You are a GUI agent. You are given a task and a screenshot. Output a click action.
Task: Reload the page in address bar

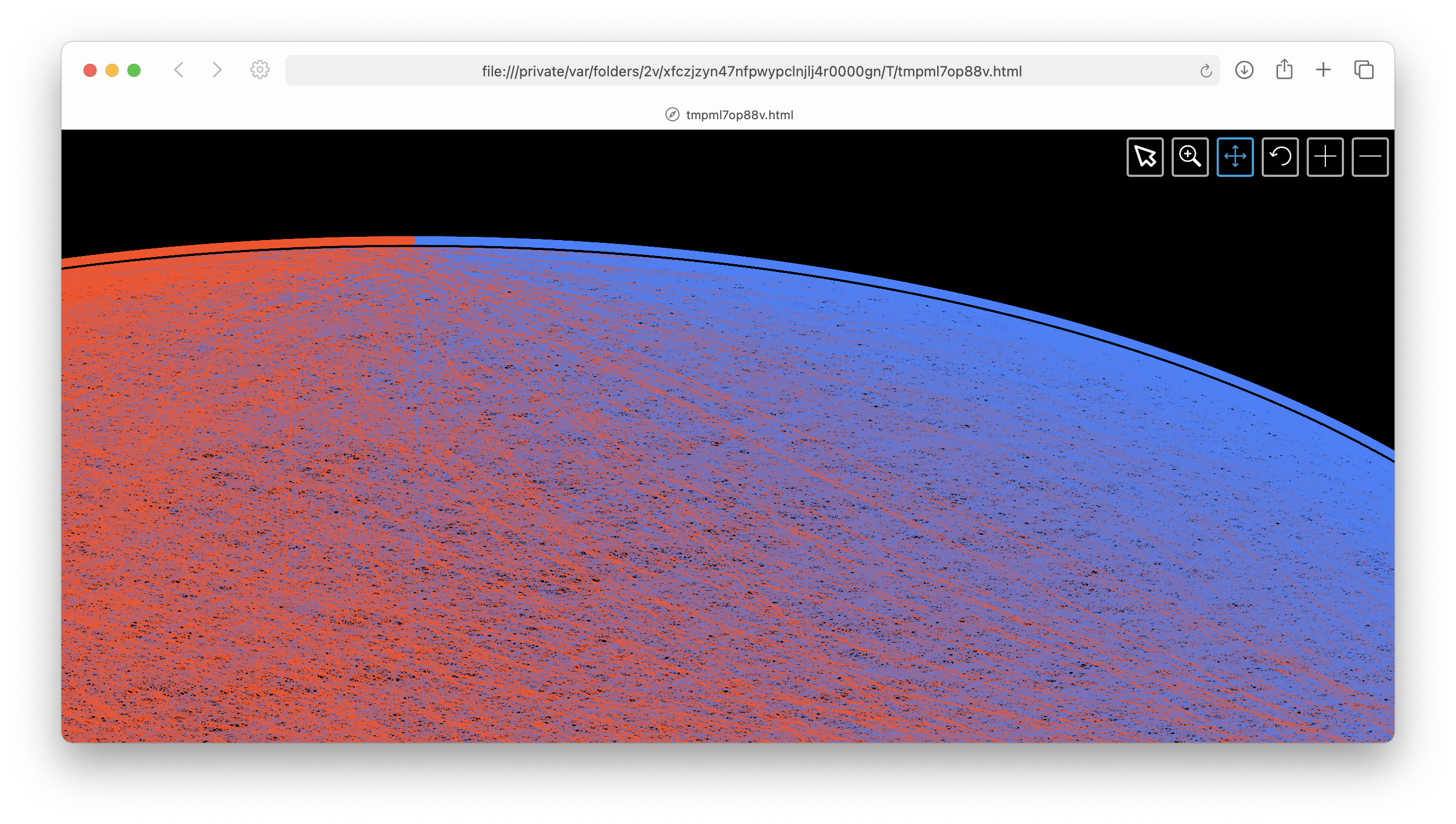(x=1206, y=71)
